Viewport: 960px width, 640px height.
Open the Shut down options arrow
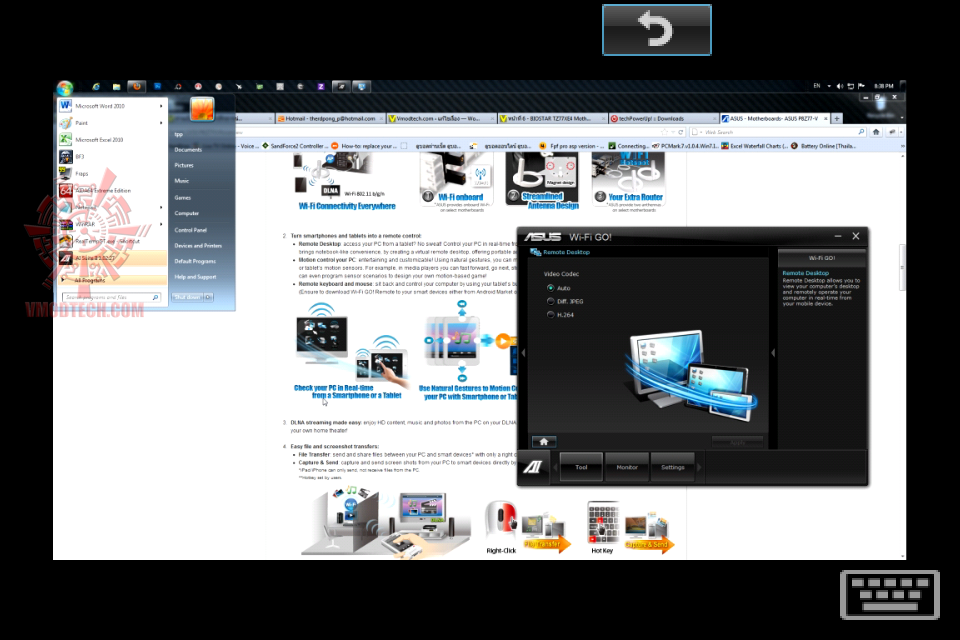[209, 297]
